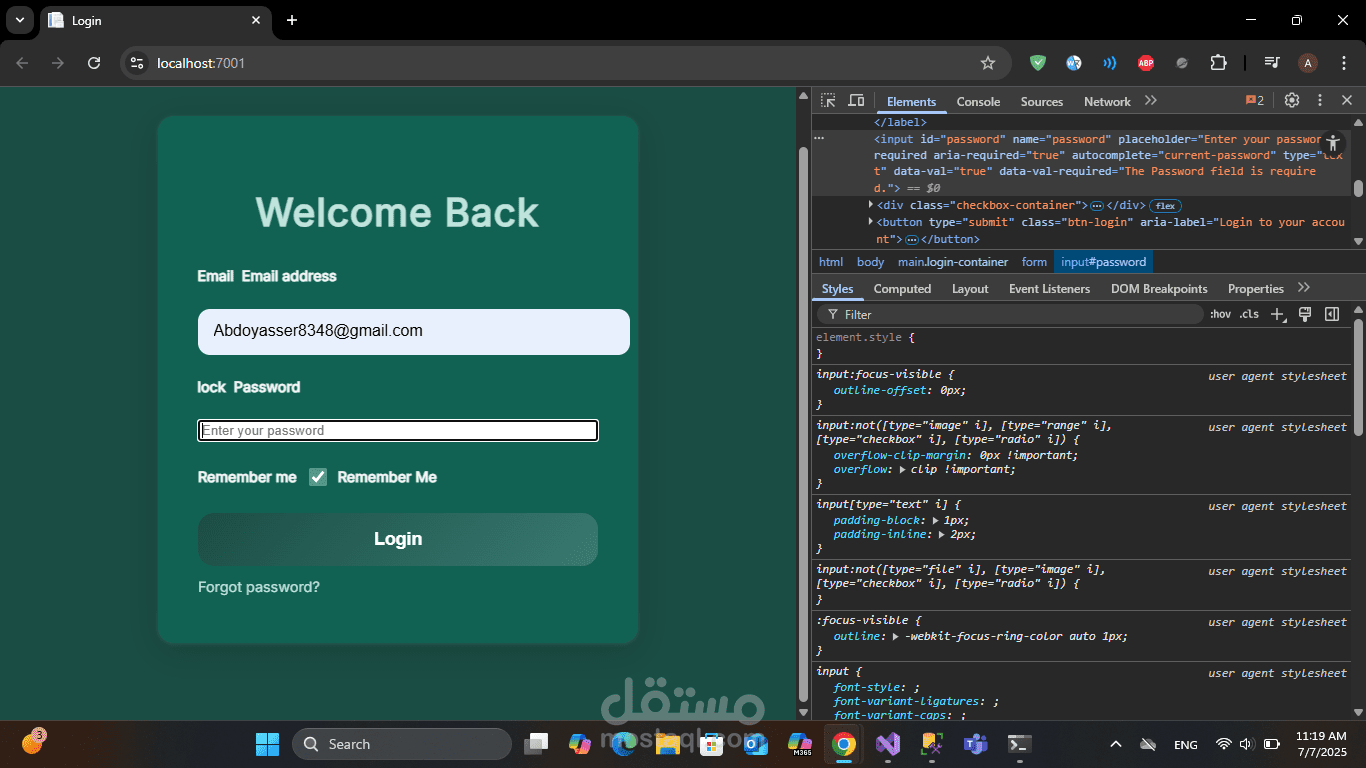View site information icon in address bar
Image resolution: width=1366 pixels, height=768 pixels.
point(138,63)
